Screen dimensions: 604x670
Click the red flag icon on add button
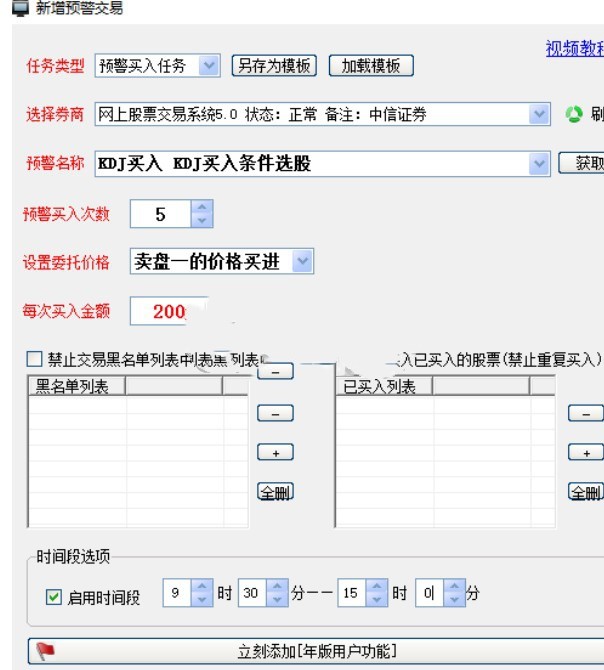pos(45,651)
